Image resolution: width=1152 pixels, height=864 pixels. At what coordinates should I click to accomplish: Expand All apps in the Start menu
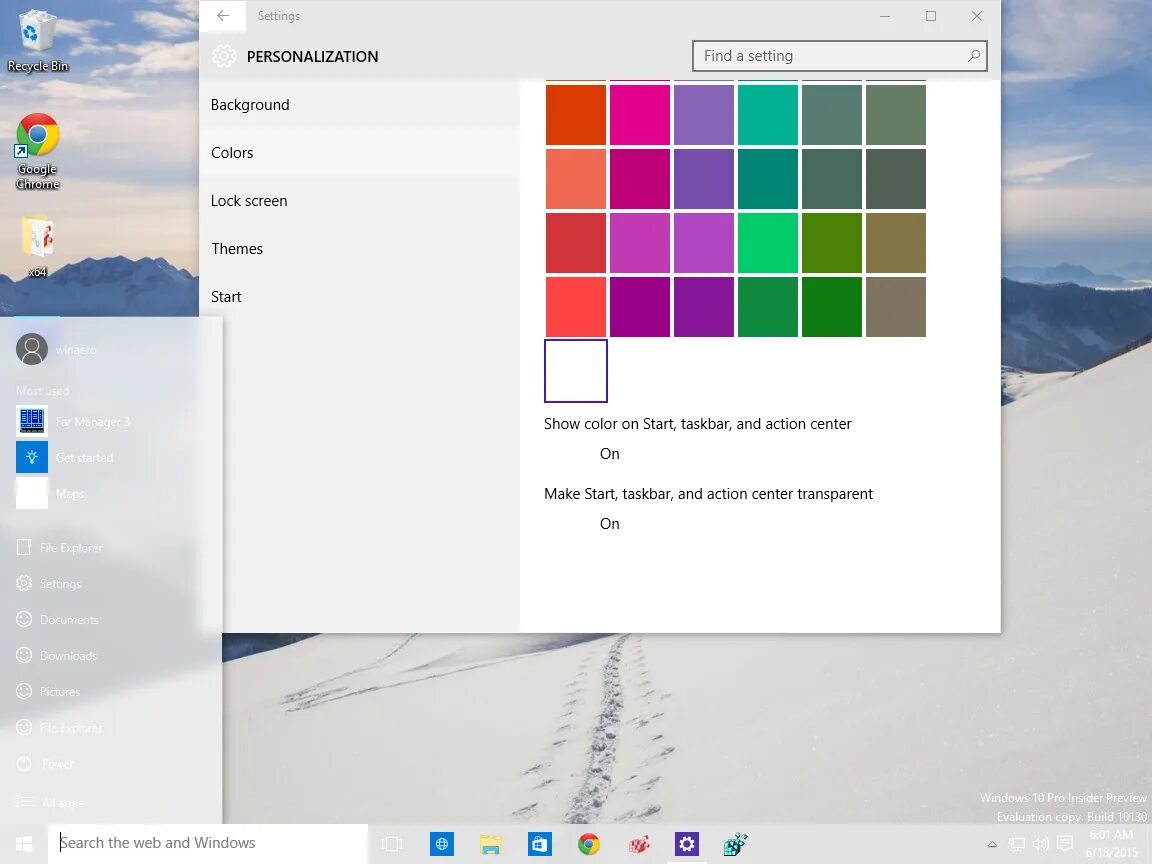pos(49,802)
